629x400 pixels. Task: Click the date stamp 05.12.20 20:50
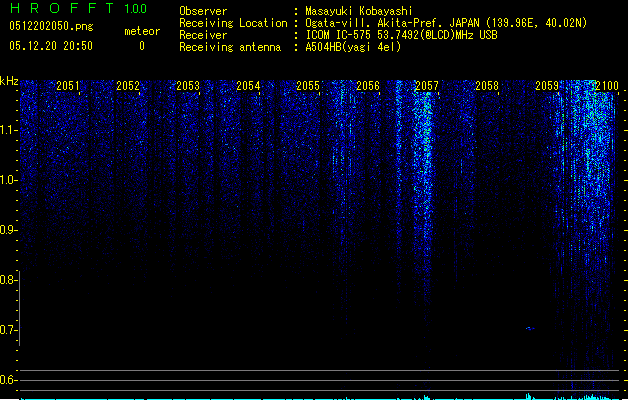pos(51,46)
